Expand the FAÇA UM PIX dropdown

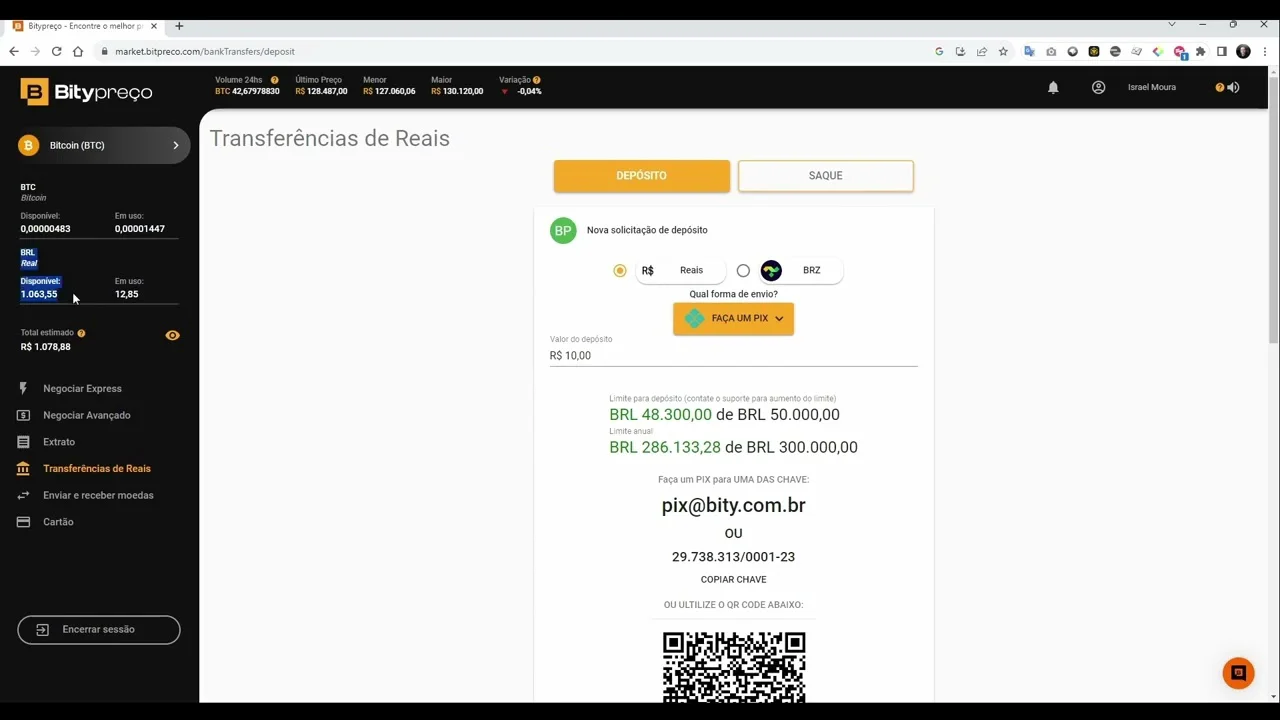tap(733, 319)
